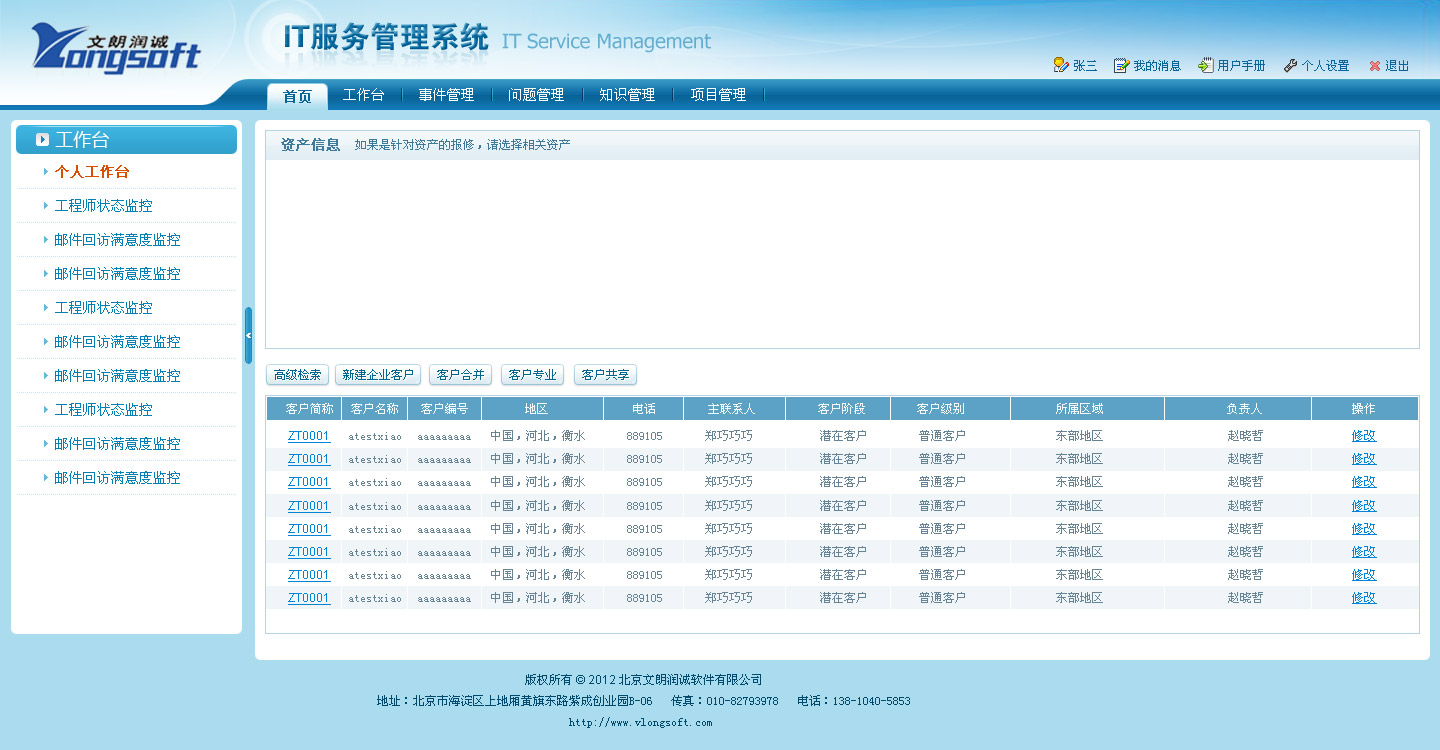Image resolution: width=1440 pixels, height=750 pixels.
Task: Click the 资产信息 panel title
Action: click(310, 145)
